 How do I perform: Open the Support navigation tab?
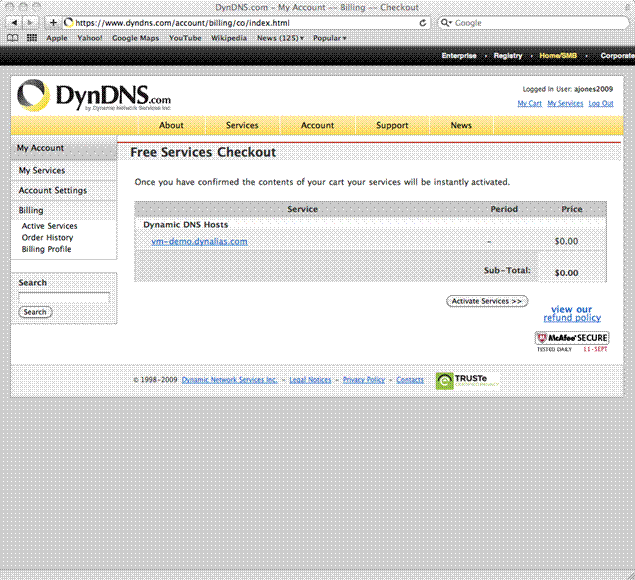coord(392,125)
